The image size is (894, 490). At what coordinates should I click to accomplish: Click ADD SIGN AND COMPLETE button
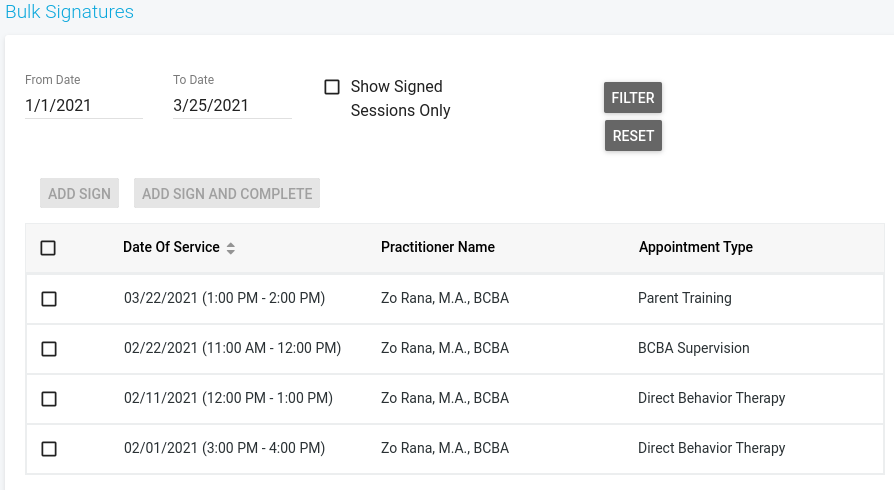[x=227, y=193]
